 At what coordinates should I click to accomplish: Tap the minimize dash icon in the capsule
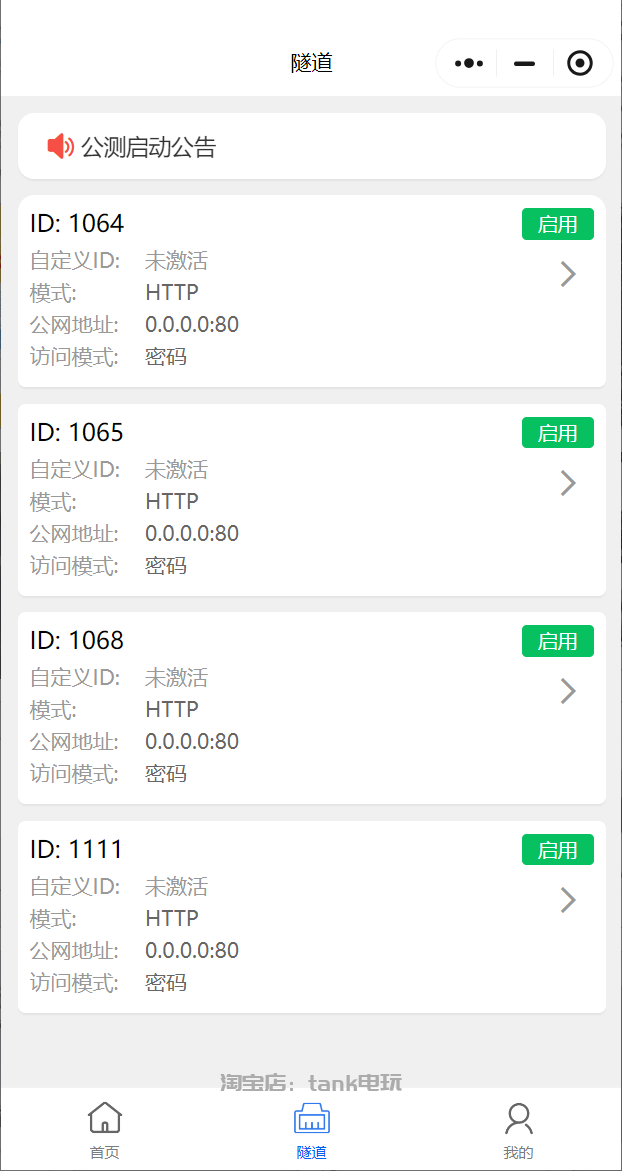523,62
